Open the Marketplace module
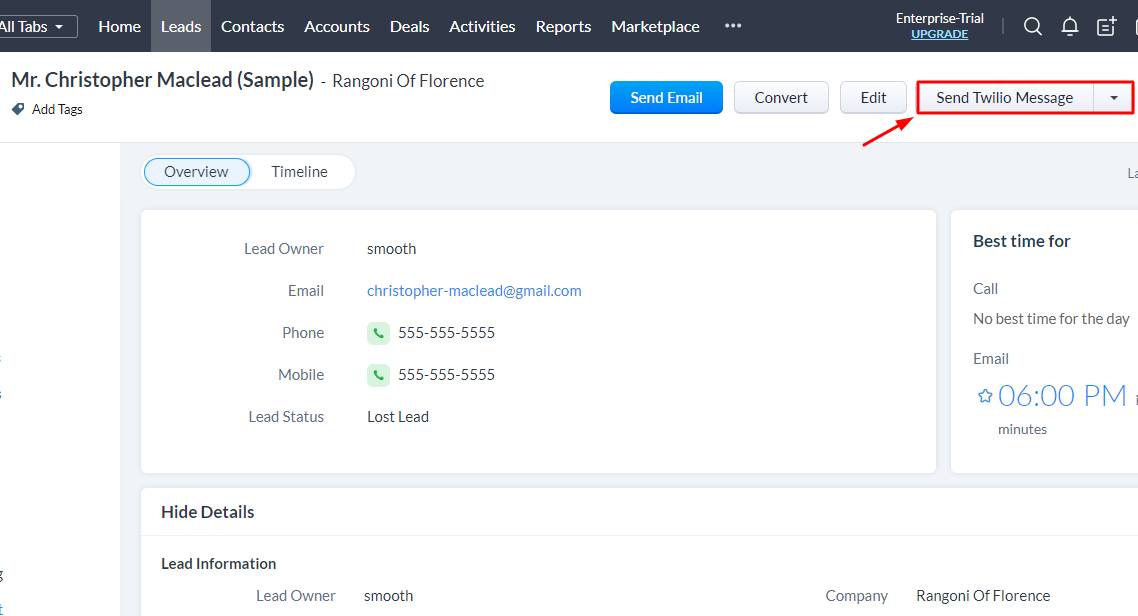1138x616 pixels. (x=655, y=27)
